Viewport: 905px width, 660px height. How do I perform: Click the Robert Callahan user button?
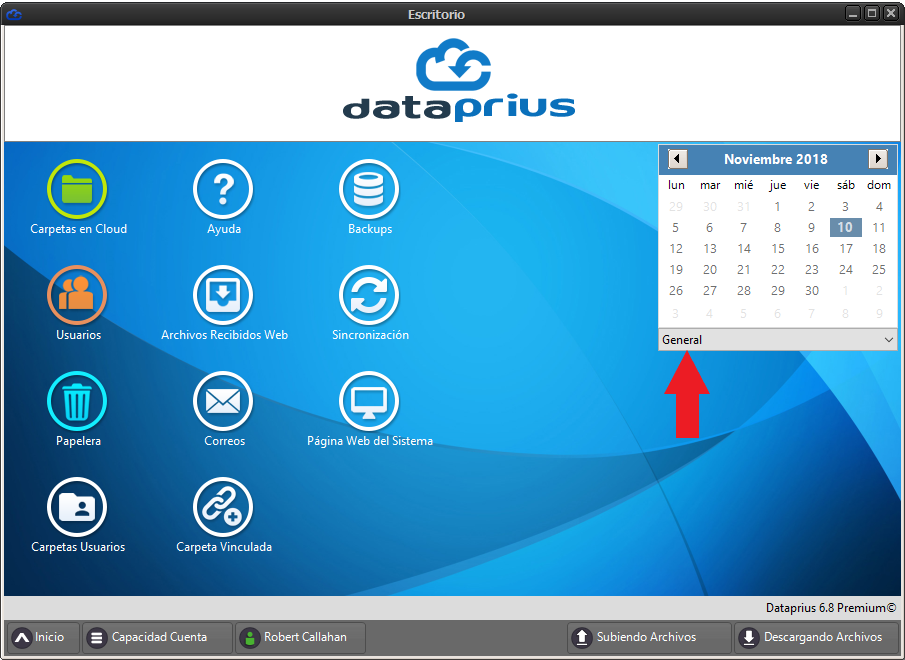pyautogui.click(x=300, y=638)
